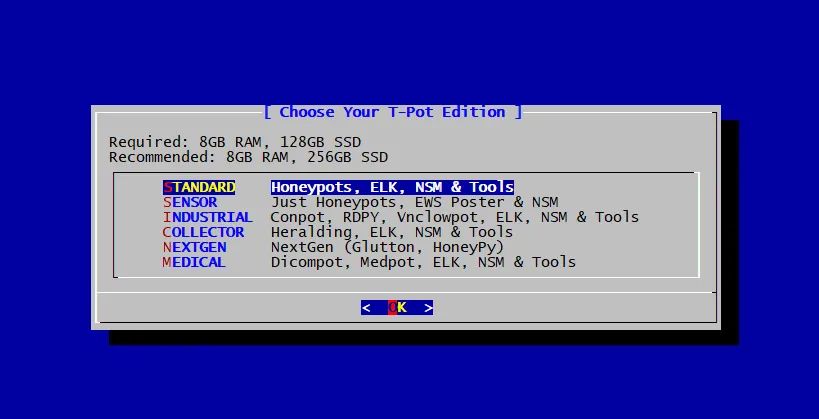The height and width of the screenshot is (419, 819).
Task: Select the COLLECTOR edition entry
Action: [203, 232]
